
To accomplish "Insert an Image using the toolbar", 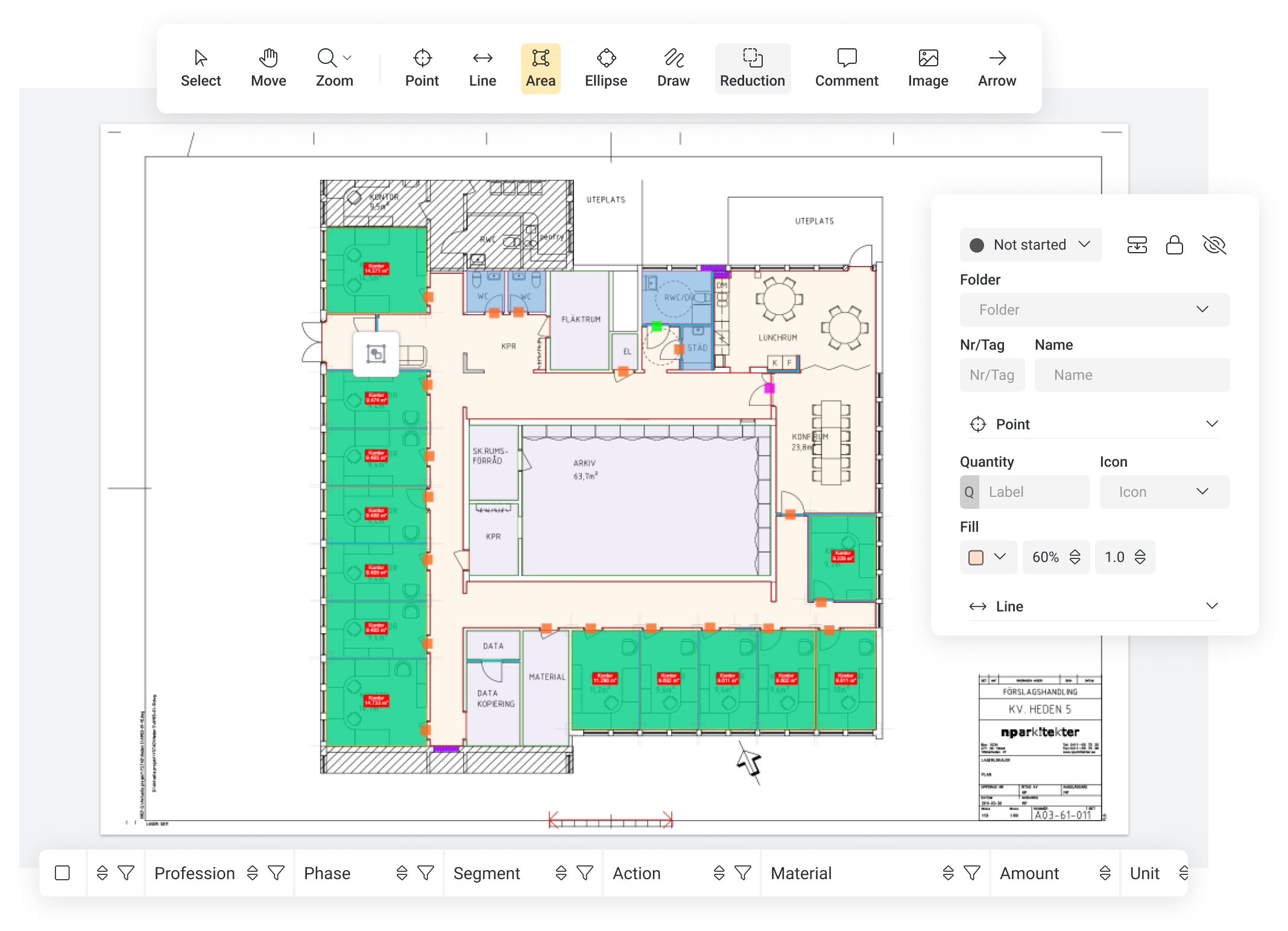I will [927, 69].
